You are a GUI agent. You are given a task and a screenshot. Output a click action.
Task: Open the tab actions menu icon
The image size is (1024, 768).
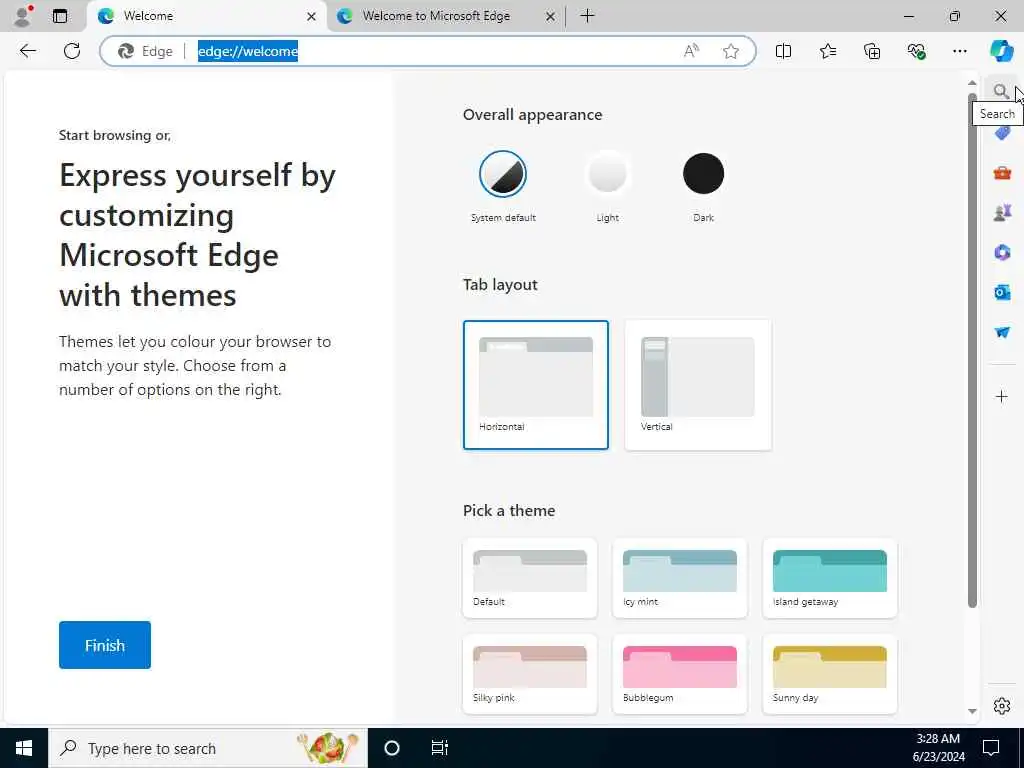click(60, 16)
